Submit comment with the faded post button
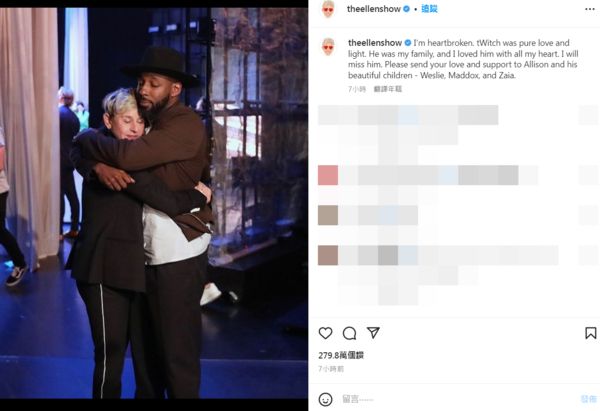The image size is (600, 411). point(589,400)
